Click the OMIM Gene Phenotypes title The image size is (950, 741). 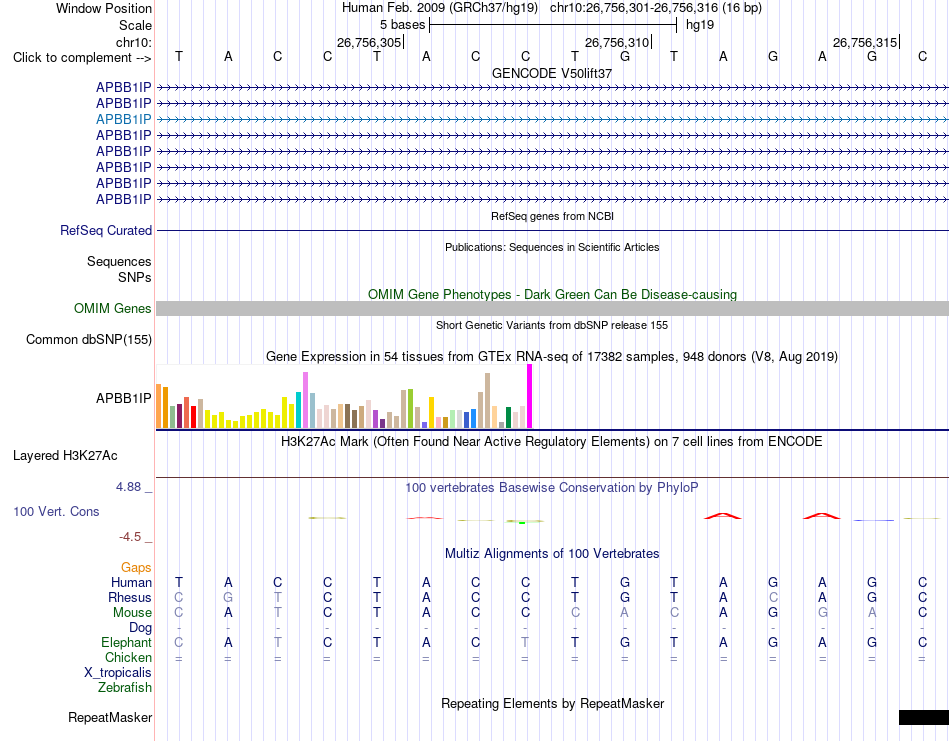(x=552, y=294)
